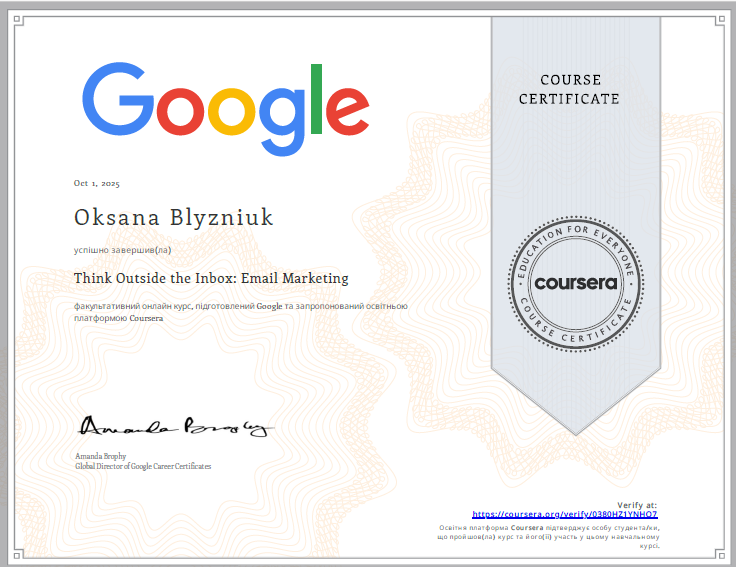Click the green letter l in Google logo
The height and width of the screenshot is (567, 736).
coord(316,98)
